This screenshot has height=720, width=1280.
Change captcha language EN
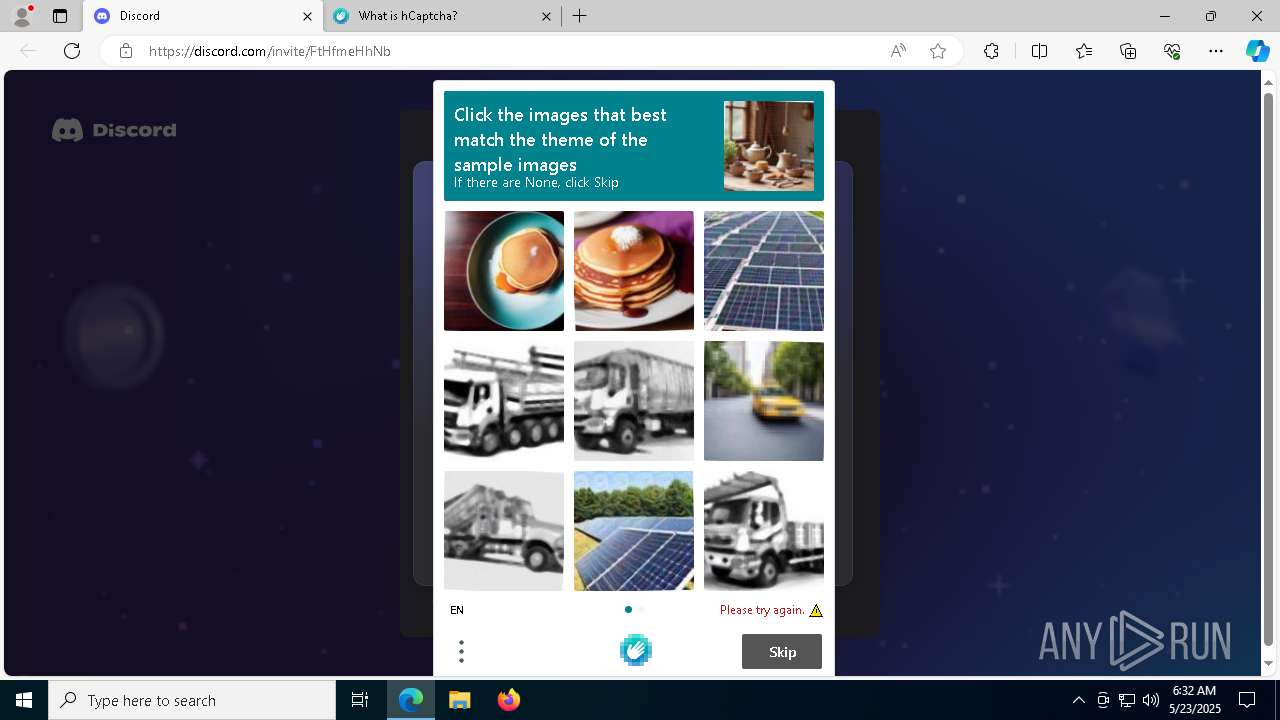click(457, 610)
